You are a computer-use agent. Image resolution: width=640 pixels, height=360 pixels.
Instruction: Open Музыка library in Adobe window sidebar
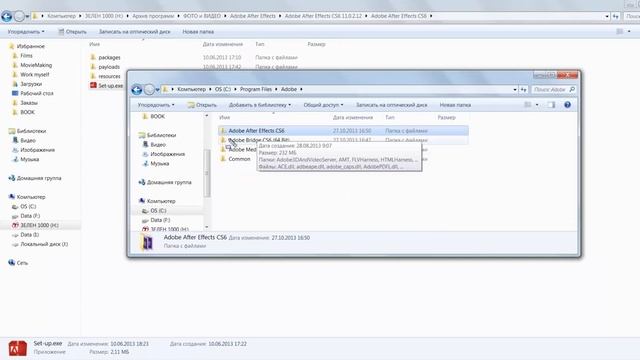coord(160,164)
